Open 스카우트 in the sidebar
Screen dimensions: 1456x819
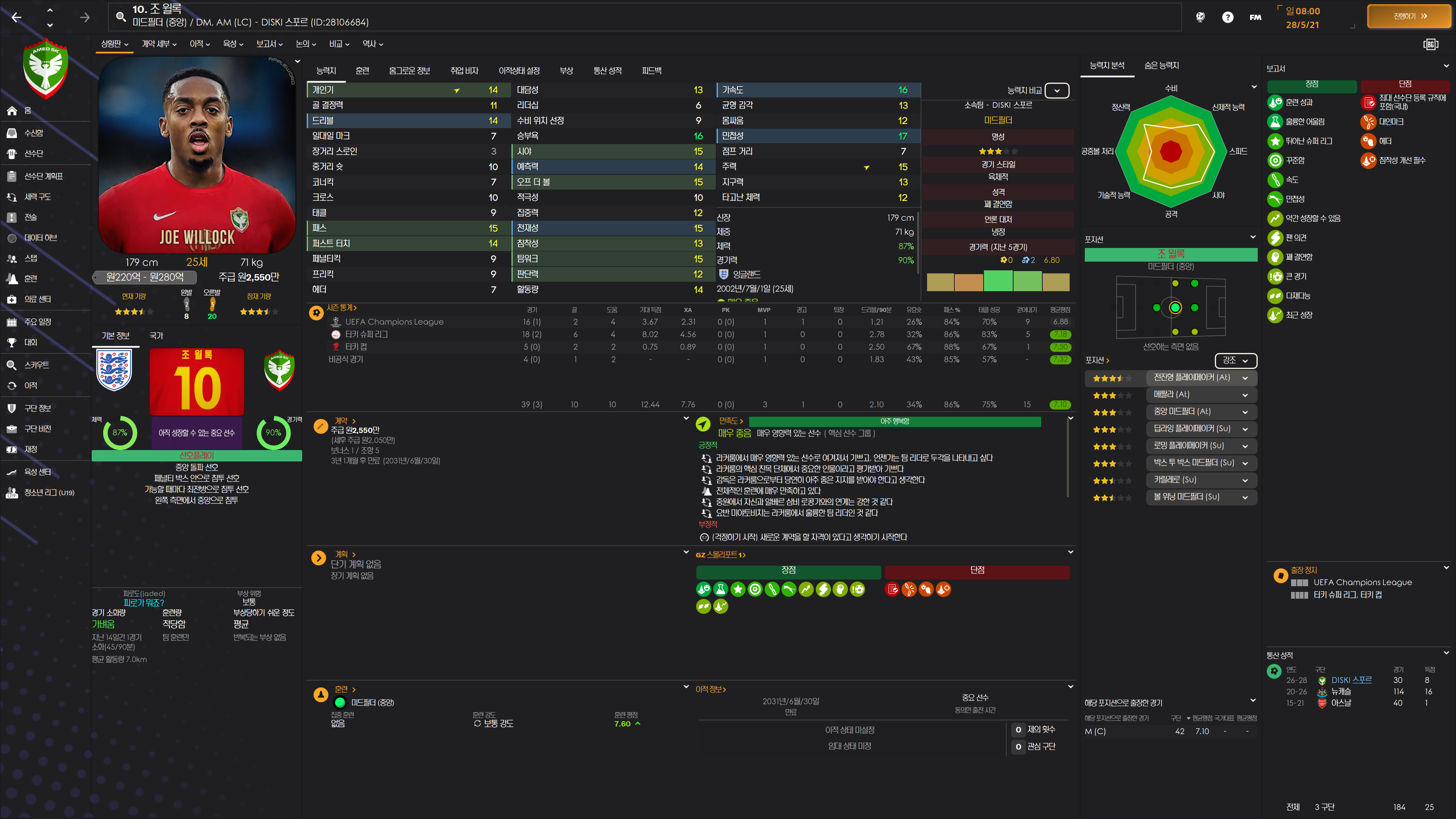point(36,365)
